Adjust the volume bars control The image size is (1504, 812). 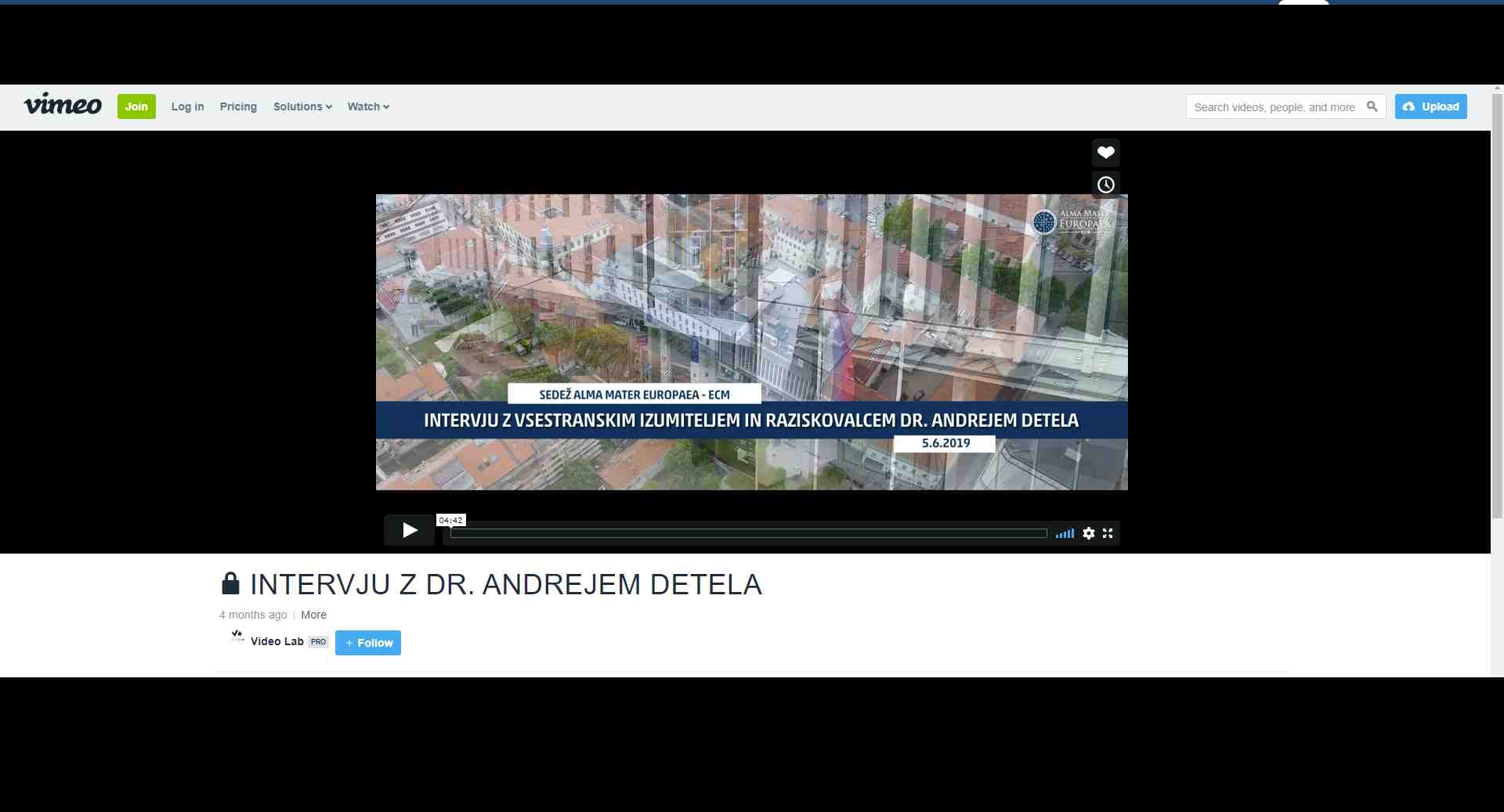pyautogui.click(x=1065, y=533)
